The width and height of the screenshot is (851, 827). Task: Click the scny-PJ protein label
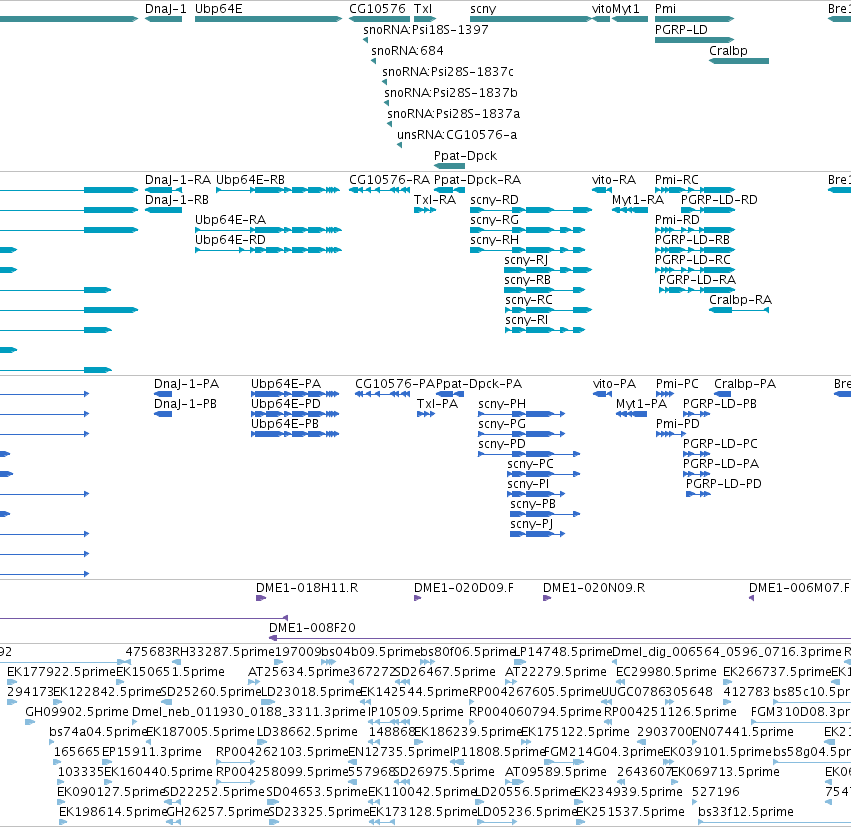(x=531, y=524)
